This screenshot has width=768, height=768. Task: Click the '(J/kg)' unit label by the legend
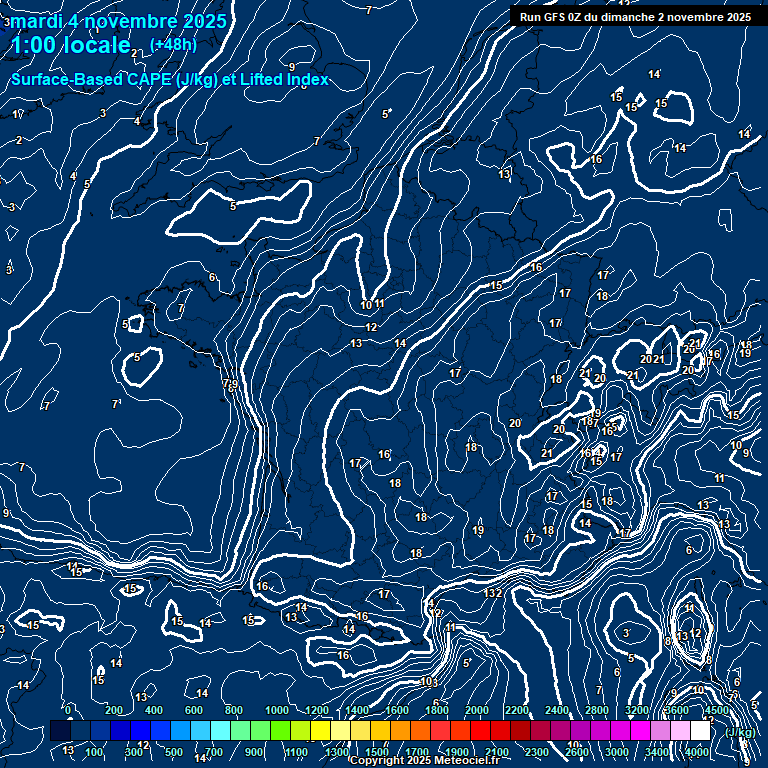(x=740, y=732)
